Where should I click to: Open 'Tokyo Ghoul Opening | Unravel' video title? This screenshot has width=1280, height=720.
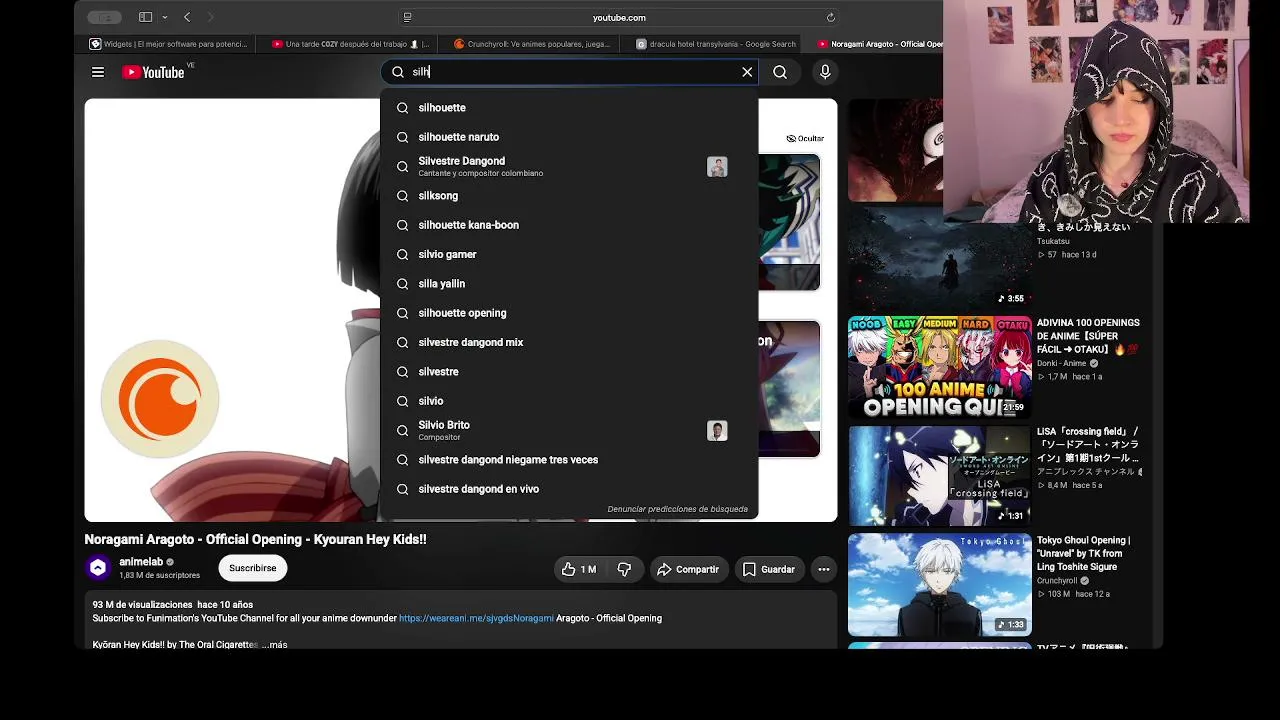click(1084, 553)
